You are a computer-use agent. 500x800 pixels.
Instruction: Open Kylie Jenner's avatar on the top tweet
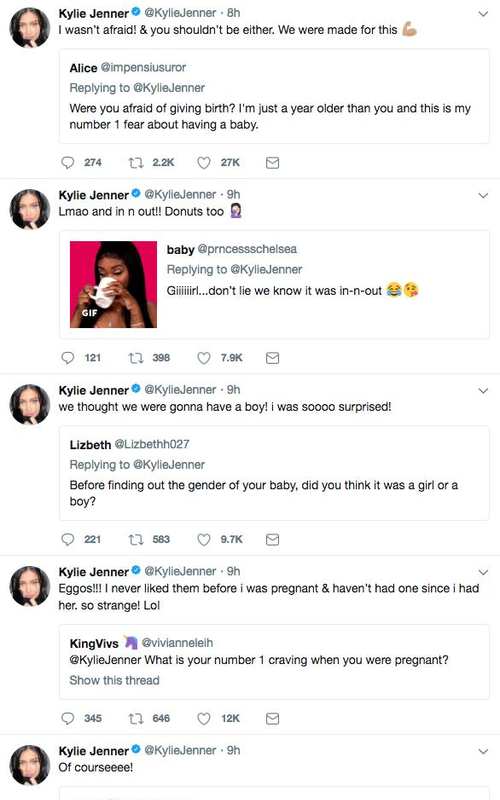[30, 28]
